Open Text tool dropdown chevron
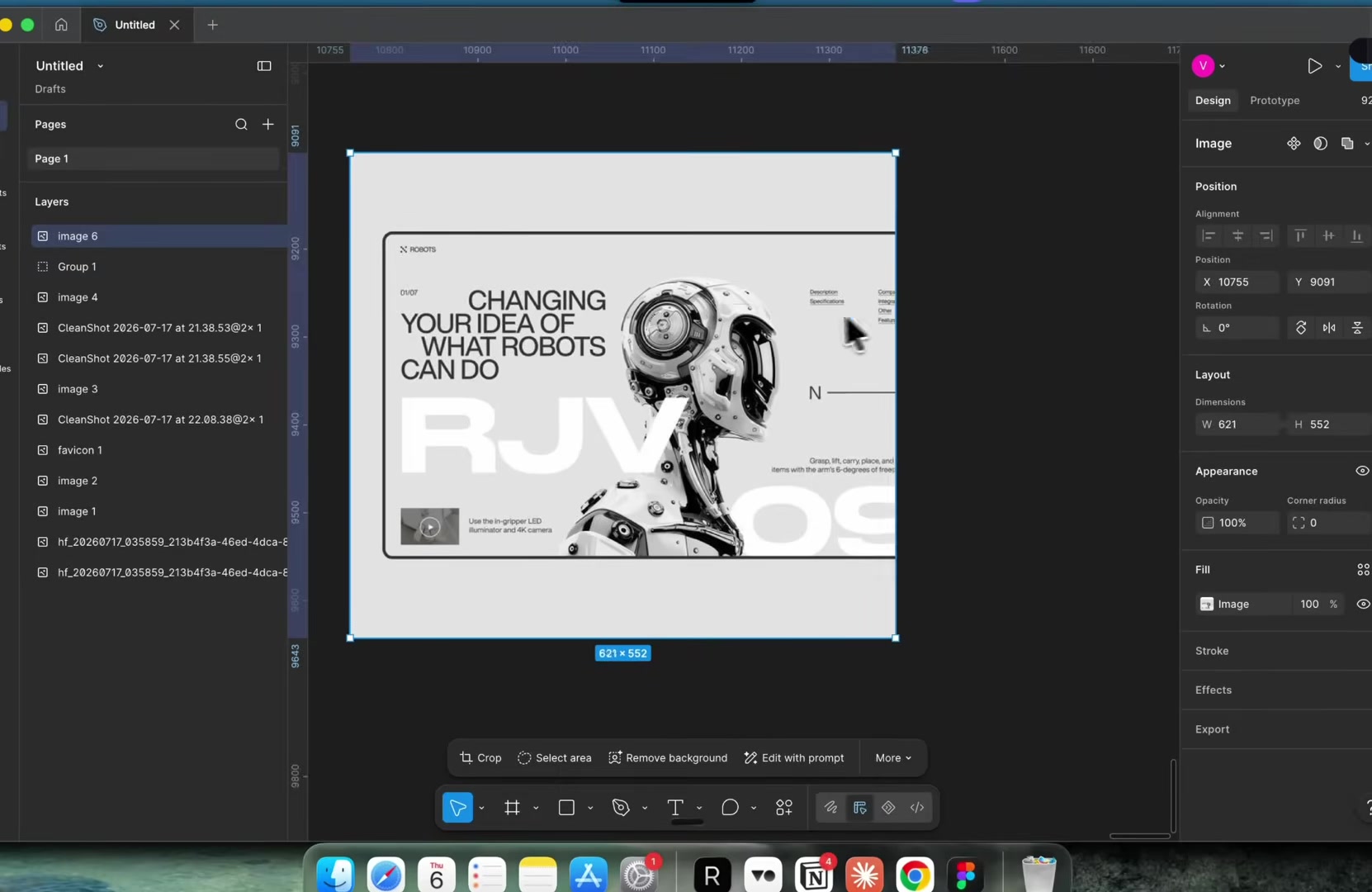1372x892 pixels. (699, 809)
